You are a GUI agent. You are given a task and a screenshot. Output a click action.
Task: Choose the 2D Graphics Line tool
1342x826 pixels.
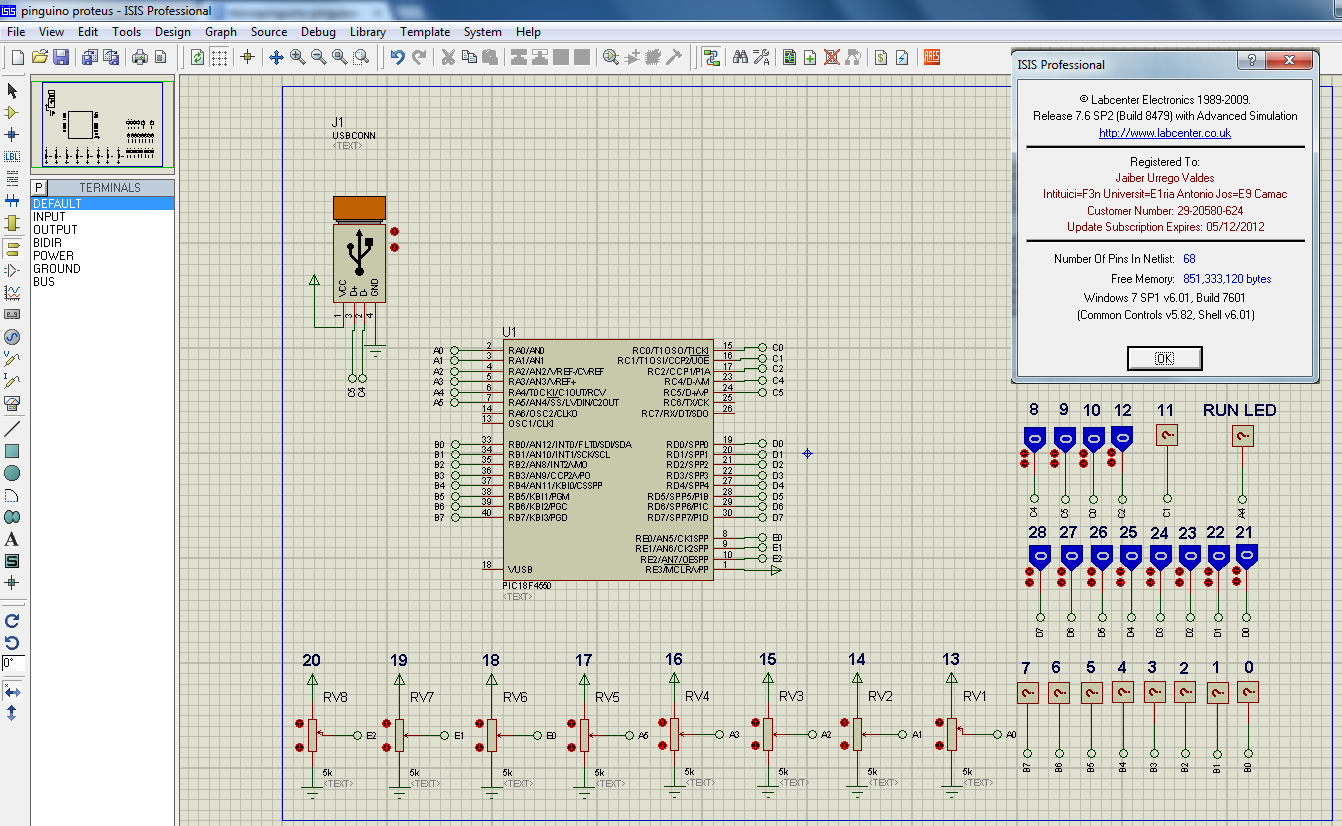coord(12,429)
